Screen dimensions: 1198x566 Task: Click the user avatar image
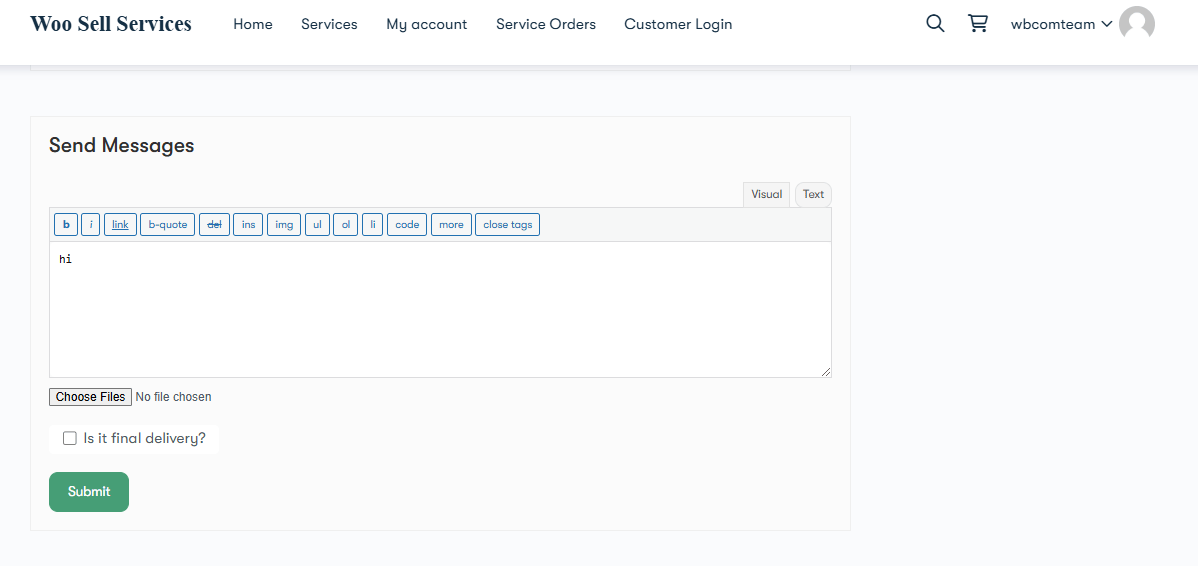coord(1137,24)
